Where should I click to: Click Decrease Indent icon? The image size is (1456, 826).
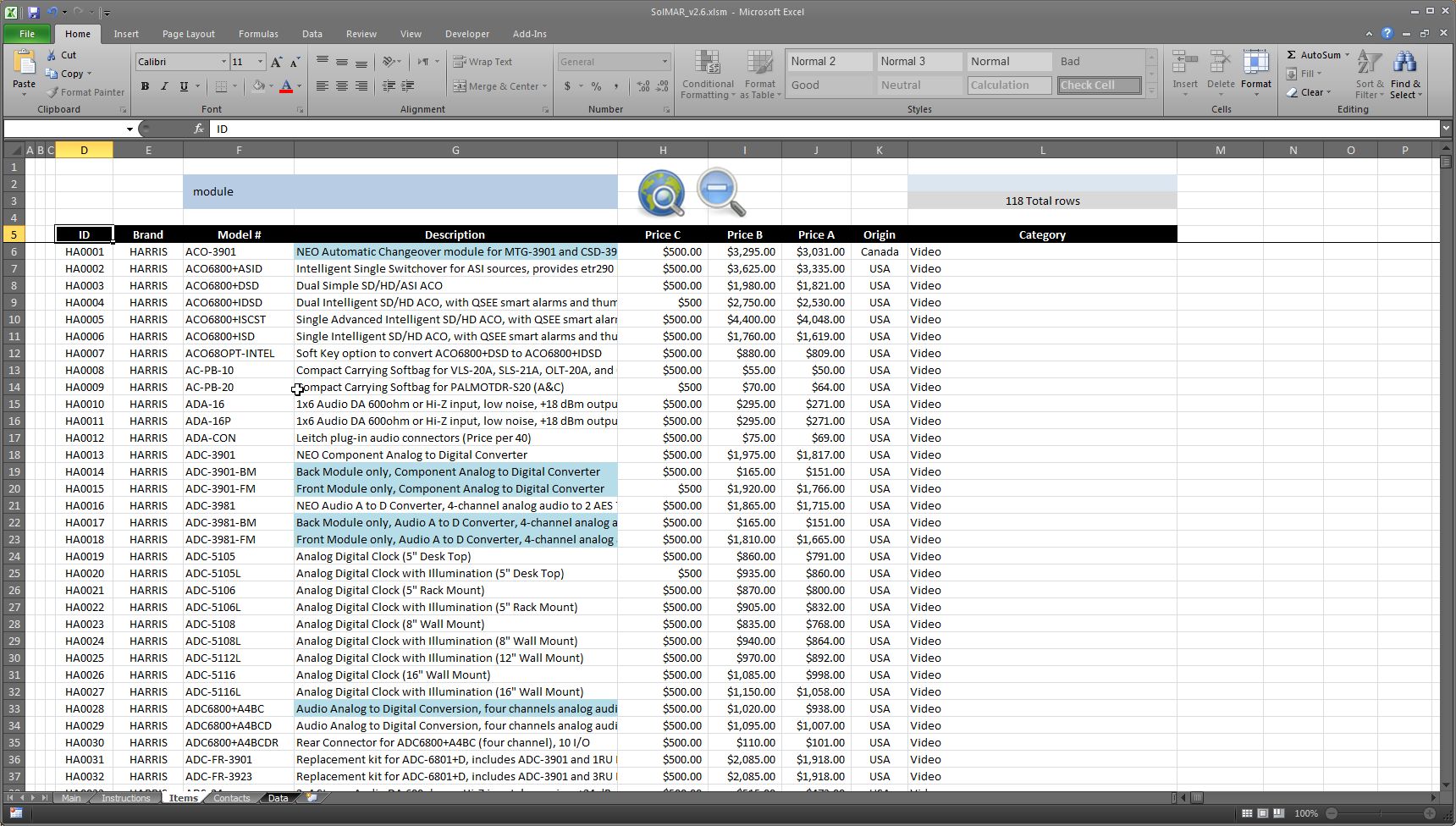pos(389,85)
